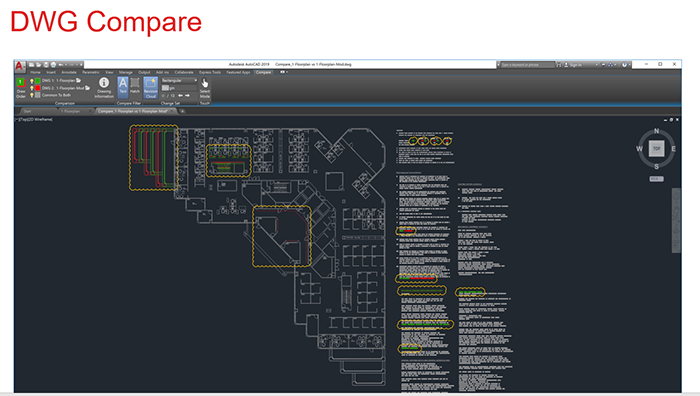Open the AutoCAD application menu button

click(x=20, y=66)
